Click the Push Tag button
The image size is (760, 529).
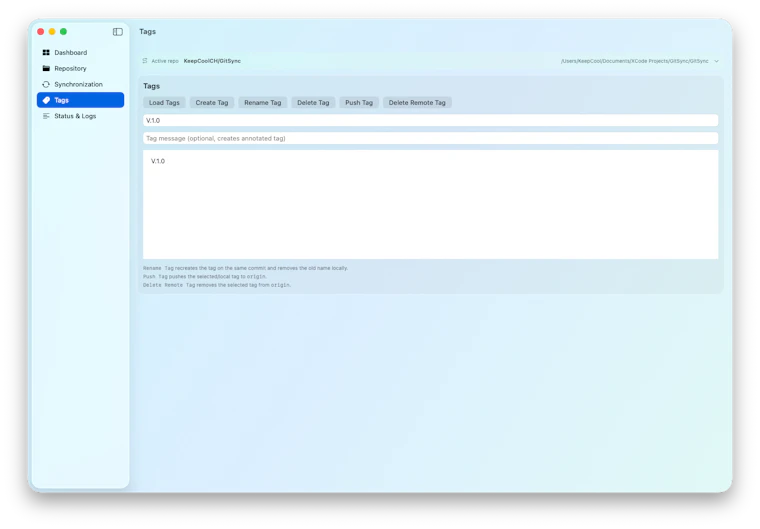tap(359, 102)
